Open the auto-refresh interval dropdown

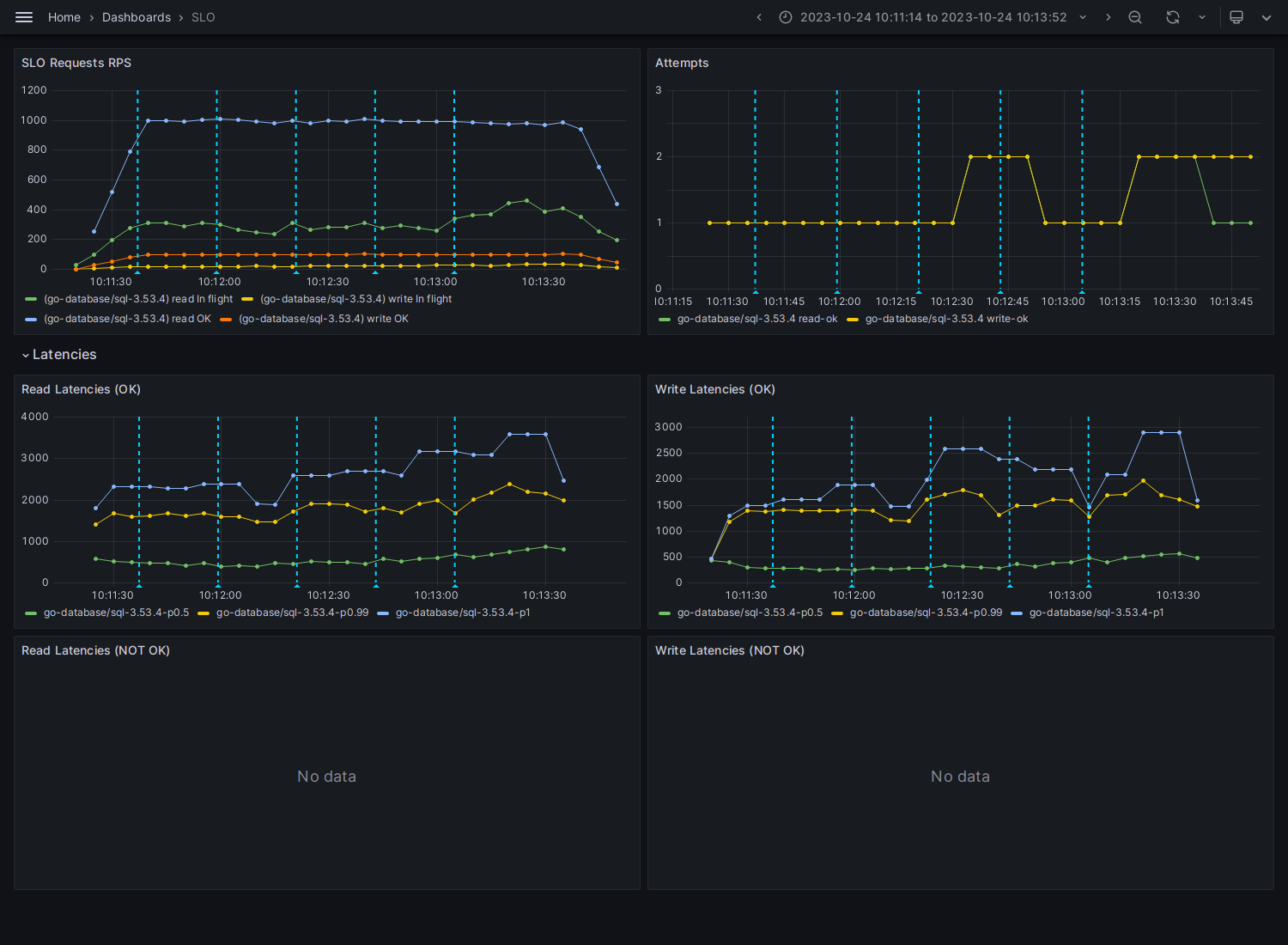1202,17
